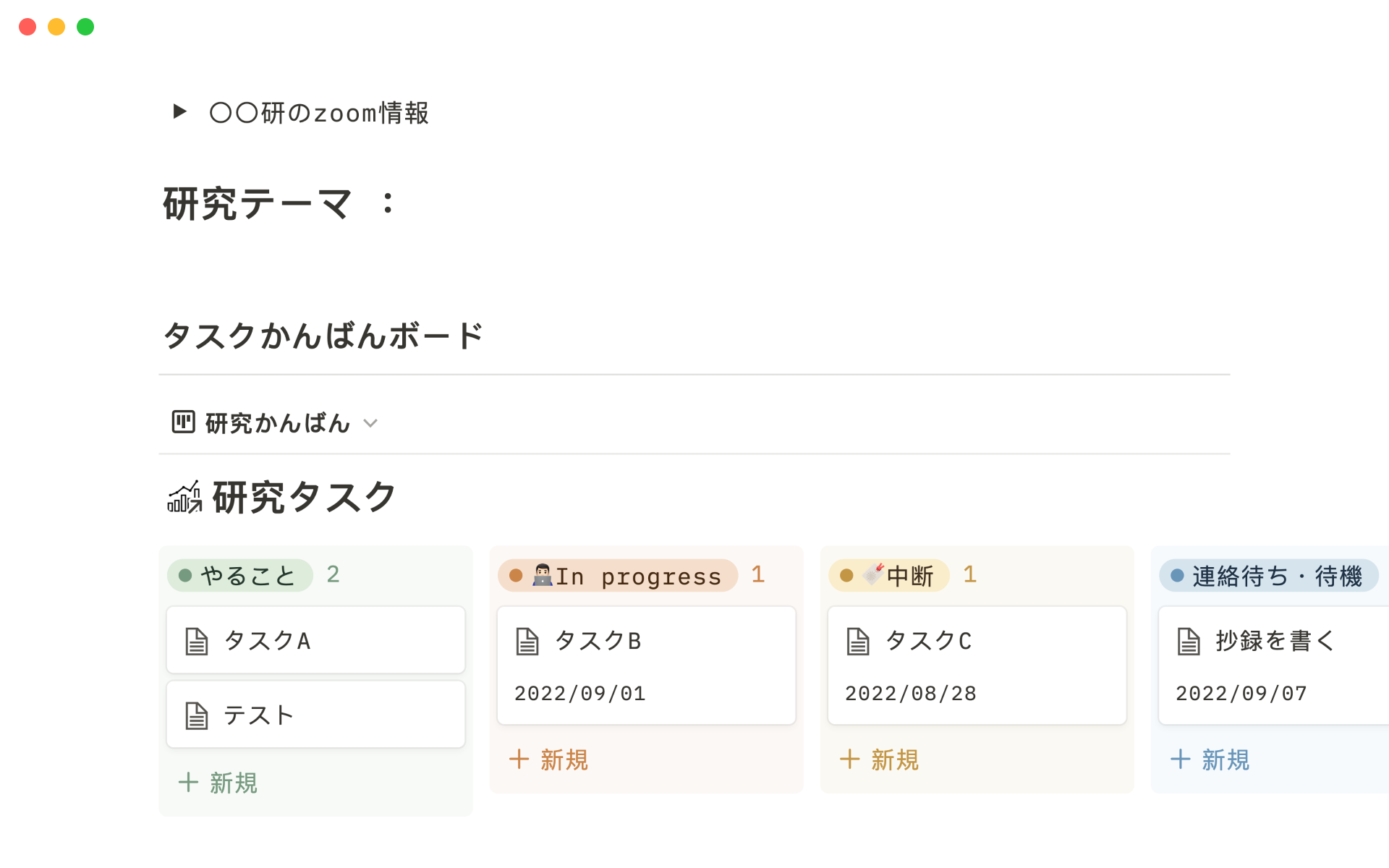Click the board view icon beside 研究かんばん
Screen dimensions: 1389x868
tap(183, 422)
